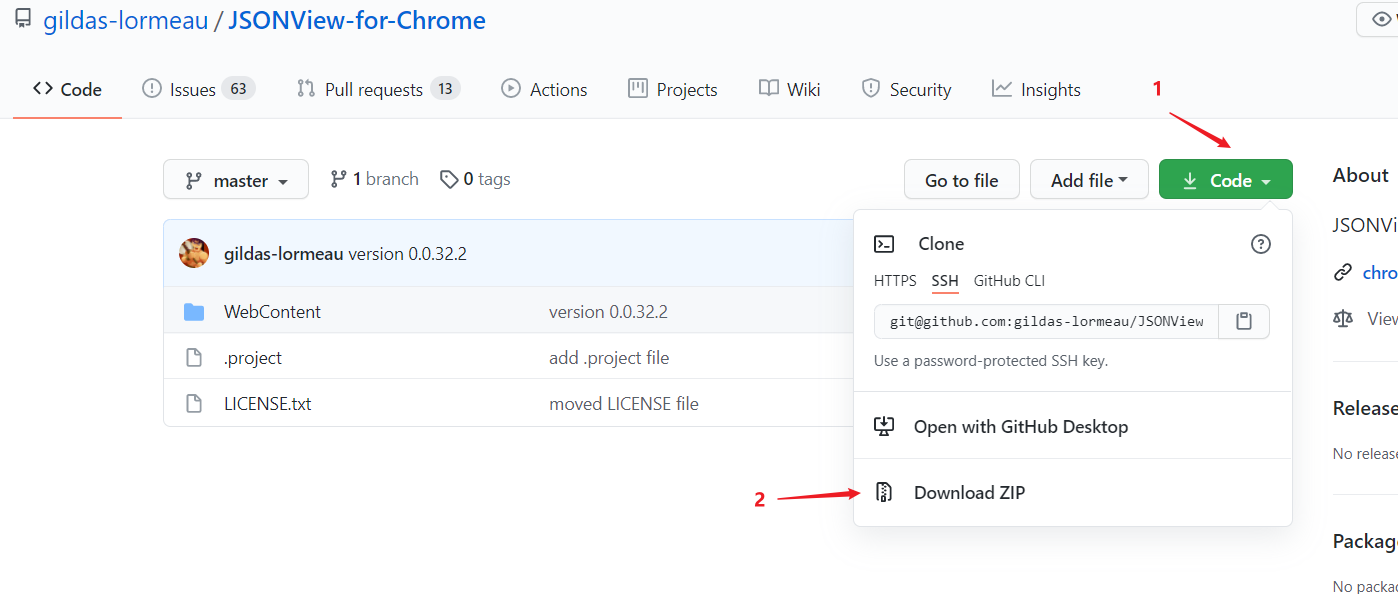View the 1 branch link
The width and height of the screenshot is (1398, 594).
[x=374, y=179]
